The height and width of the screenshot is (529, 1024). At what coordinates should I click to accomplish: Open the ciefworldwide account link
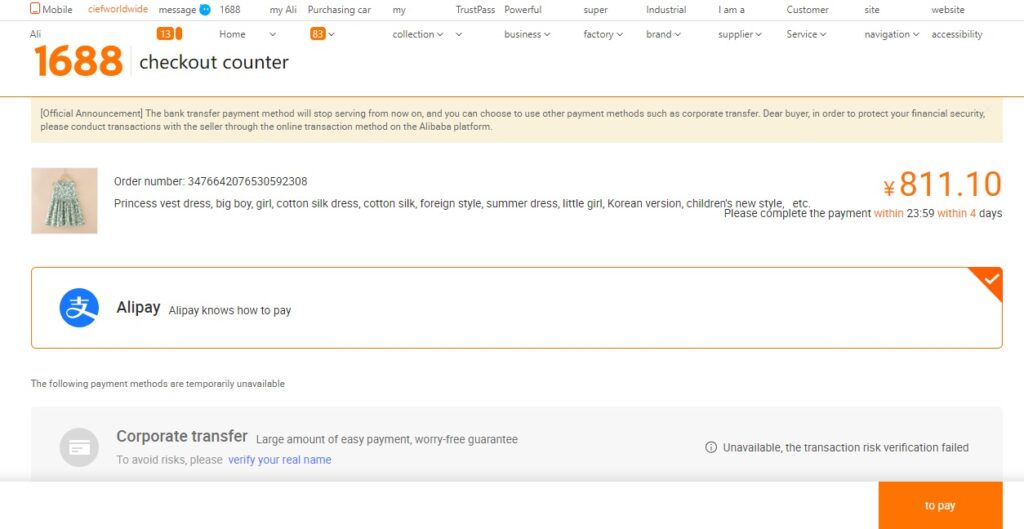(x=117, y=10)
